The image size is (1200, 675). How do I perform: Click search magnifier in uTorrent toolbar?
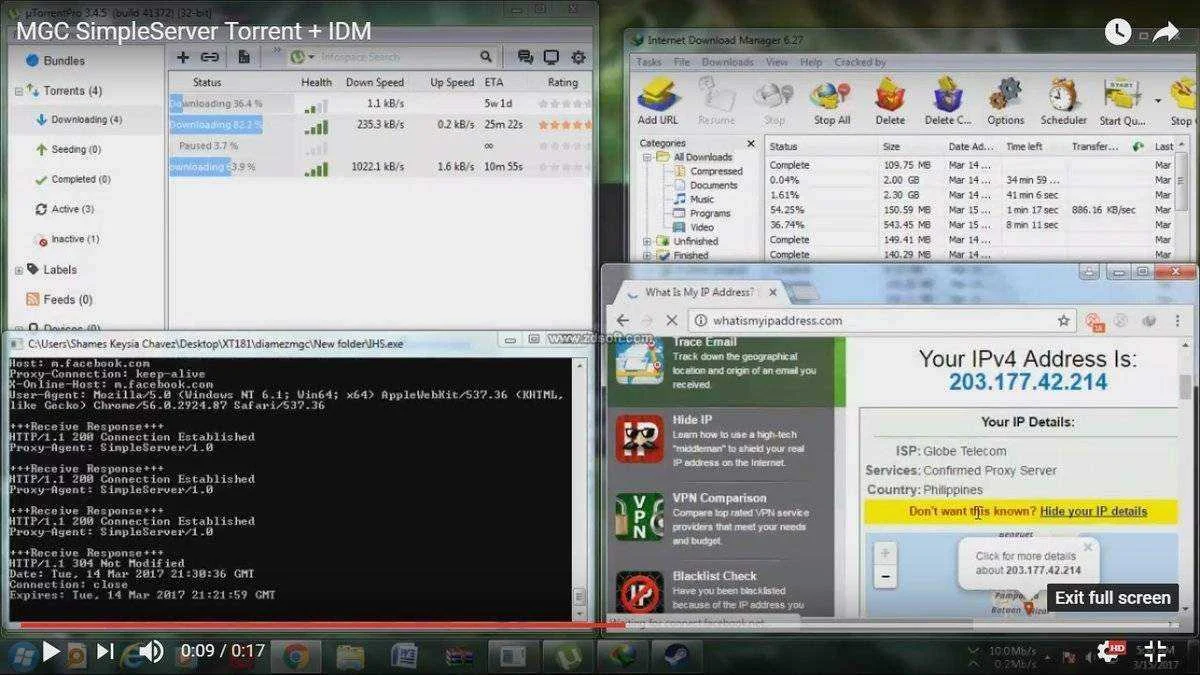pyautogui.click(x=486, y=57)
